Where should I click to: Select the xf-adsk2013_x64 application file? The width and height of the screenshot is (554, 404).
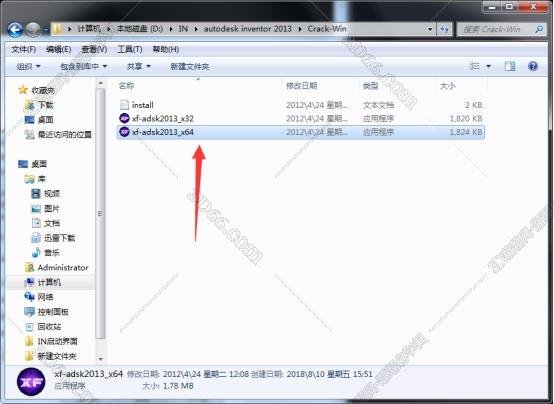coord(301,132)
